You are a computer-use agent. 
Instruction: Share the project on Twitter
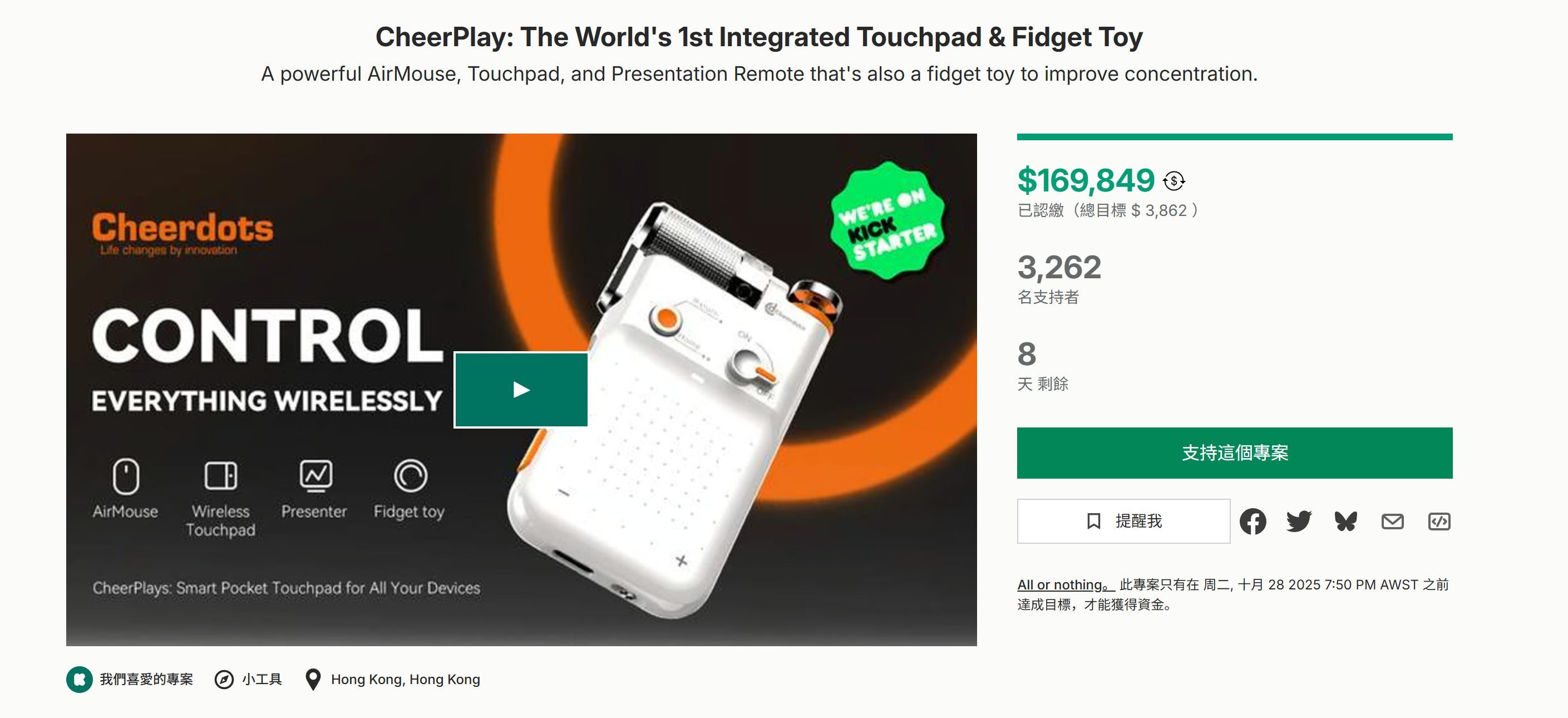pos(1299,522)
